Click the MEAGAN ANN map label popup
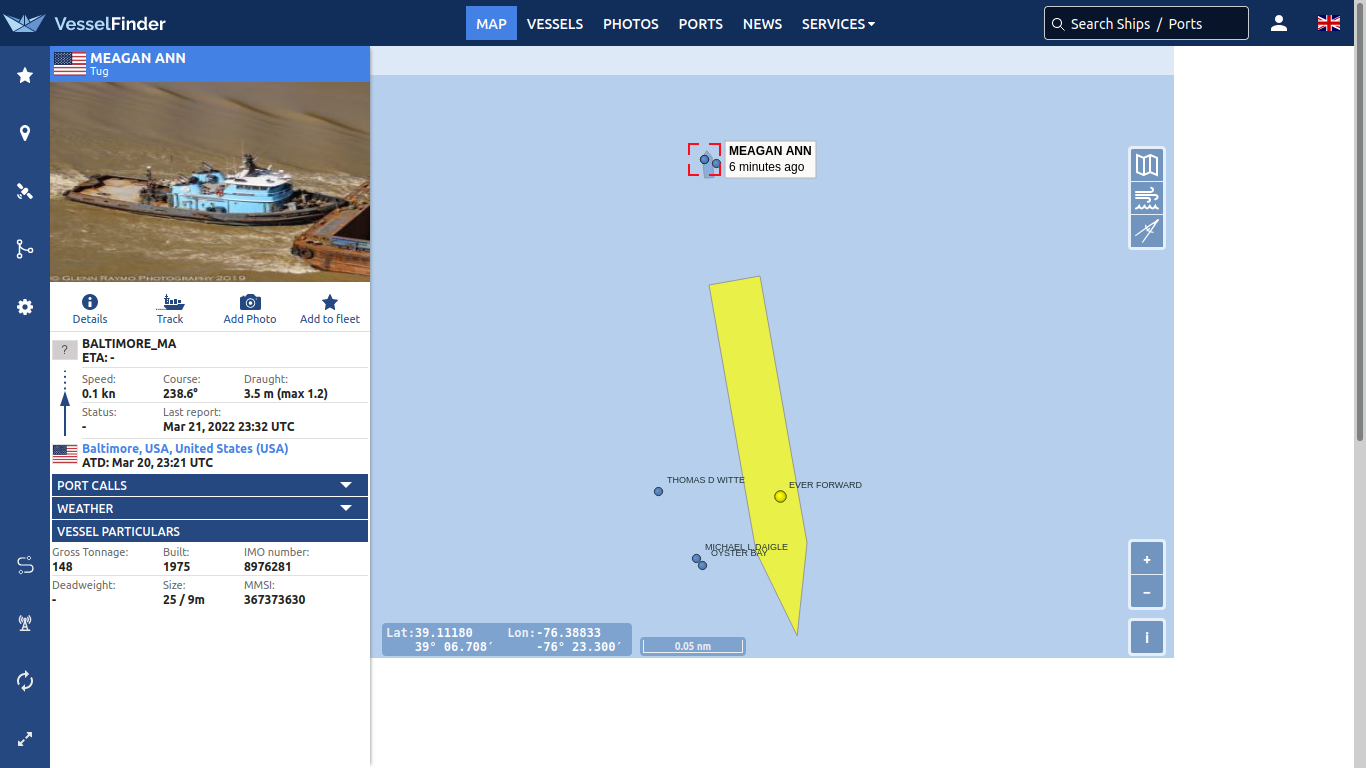Viewport: 1366px width, 768px height. click(770, 159)
